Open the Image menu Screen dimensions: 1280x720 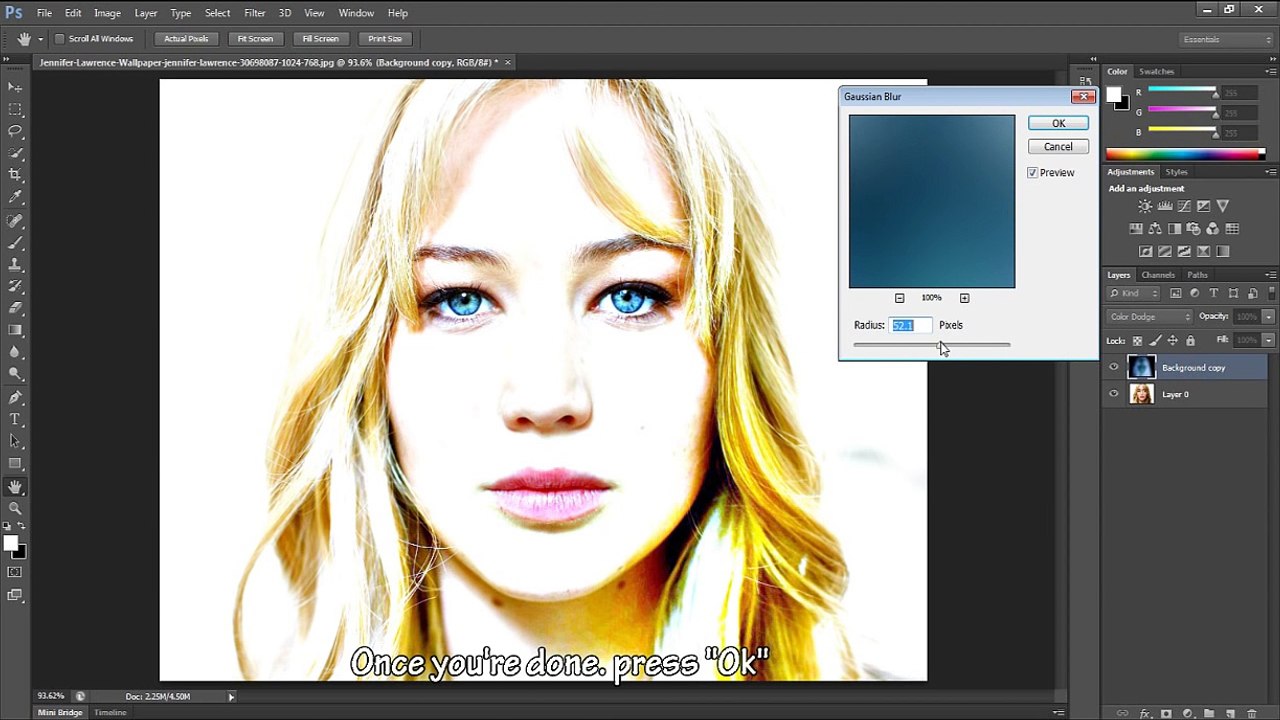107,13
